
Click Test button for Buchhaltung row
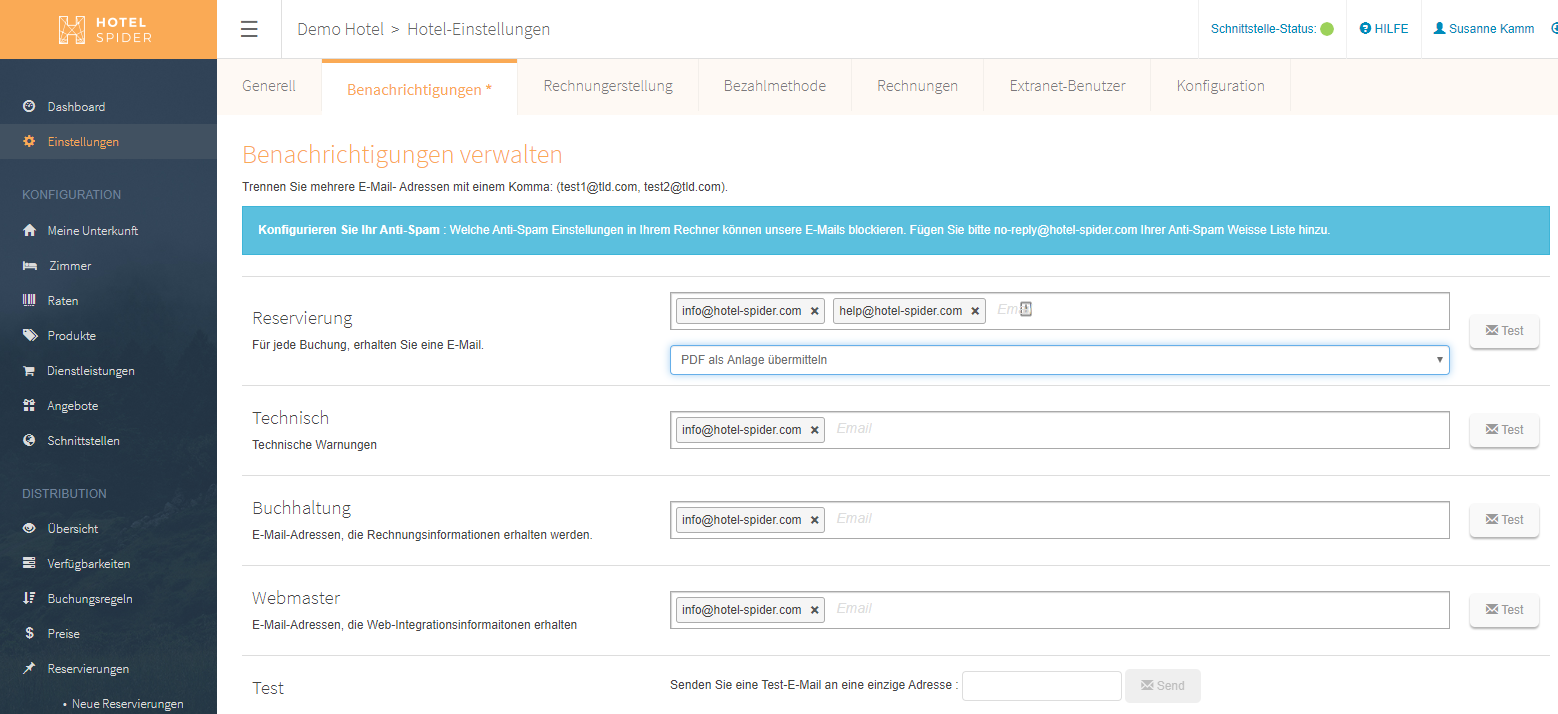[1504, 520]
